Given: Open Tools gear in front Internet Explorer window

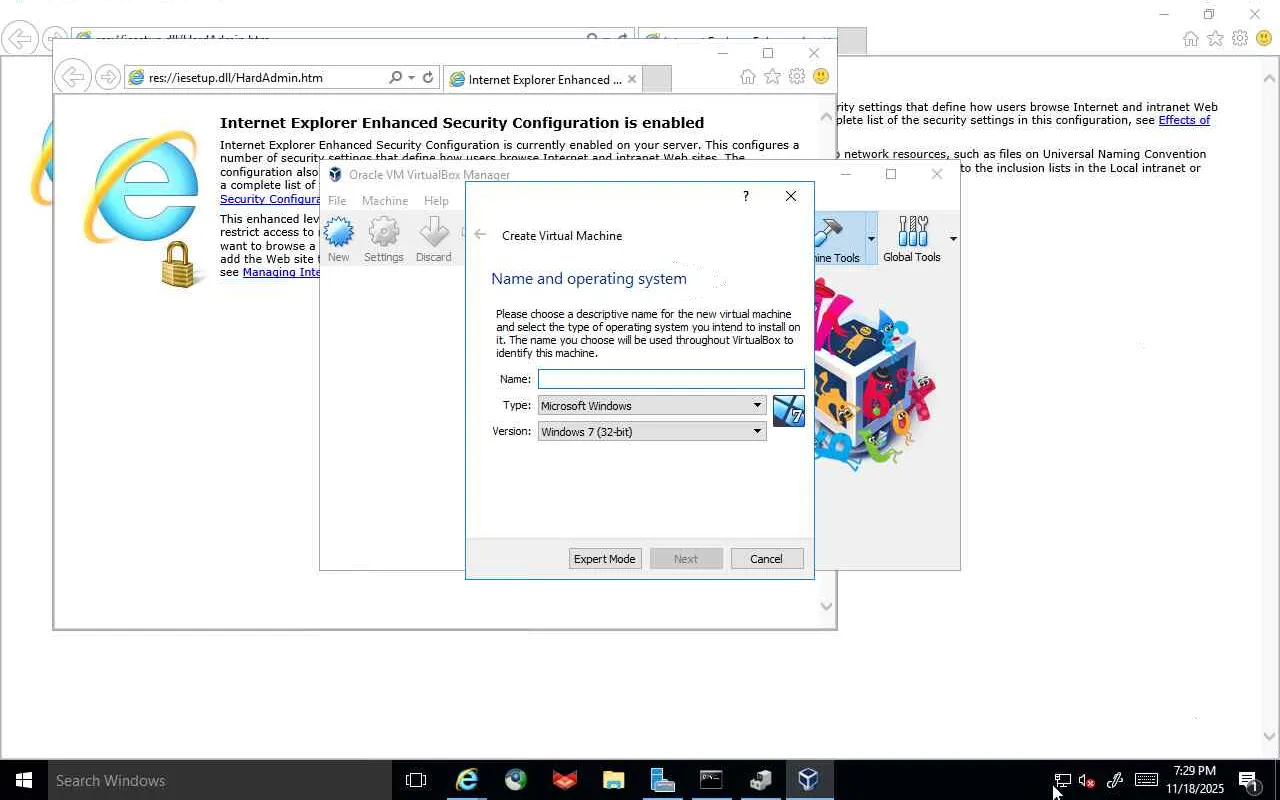Looking at the screenshot, I should coord(797,77).
